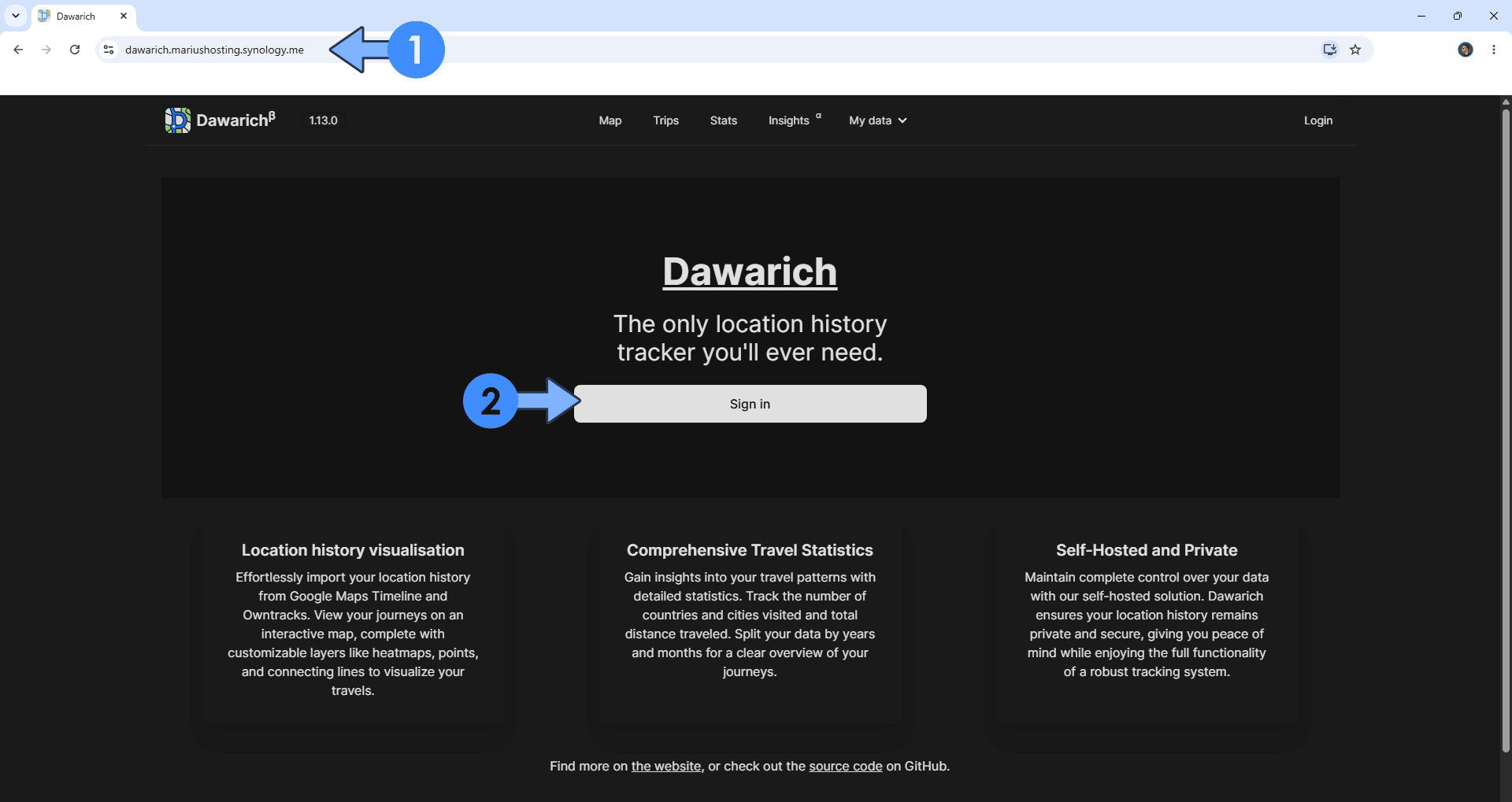1512x802 pixels.
Task: Click the Sign in button
Action: (x=750, y=404)
